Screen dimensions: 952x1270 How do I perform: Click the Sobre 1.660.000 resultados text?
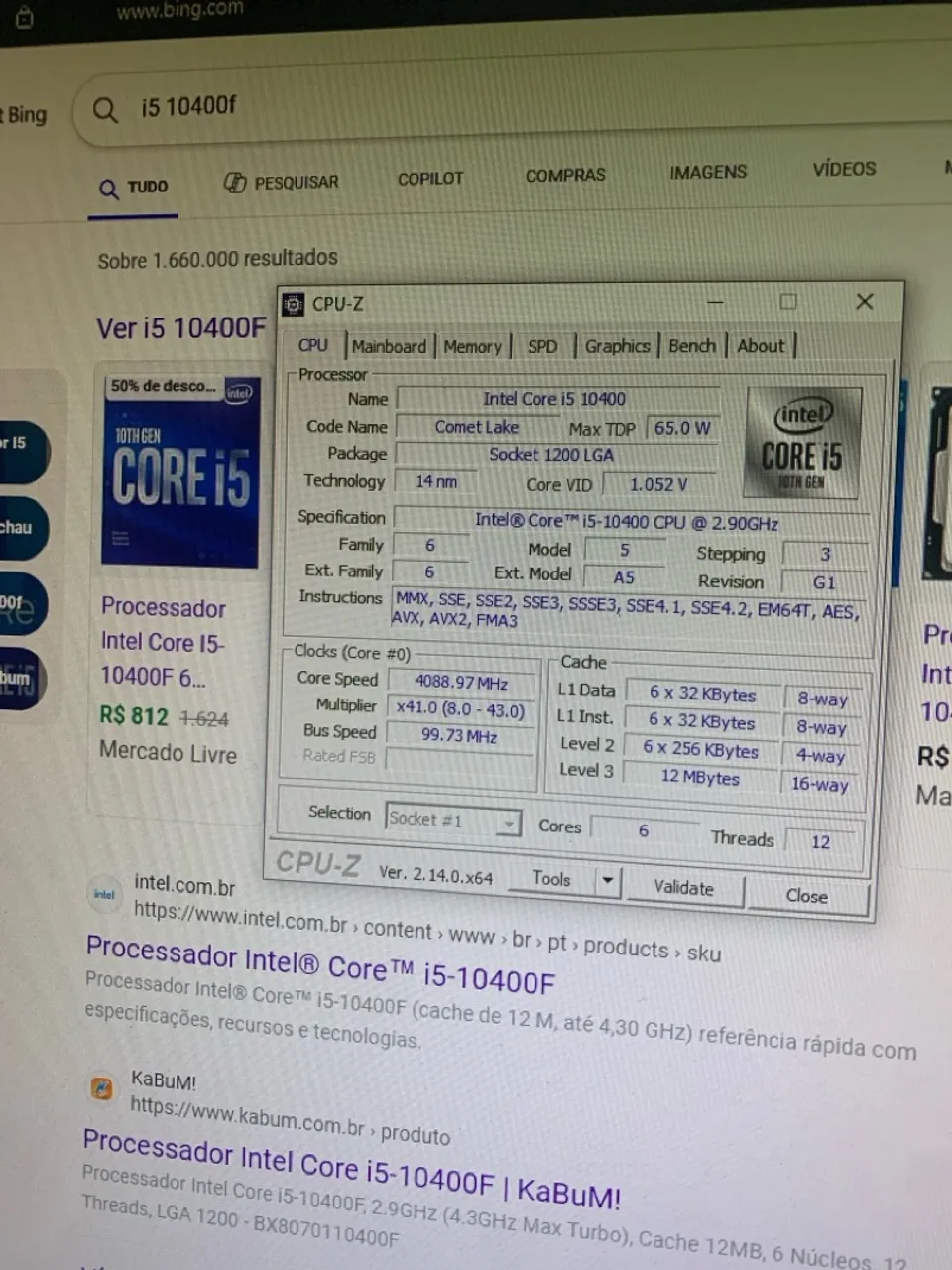217,259
